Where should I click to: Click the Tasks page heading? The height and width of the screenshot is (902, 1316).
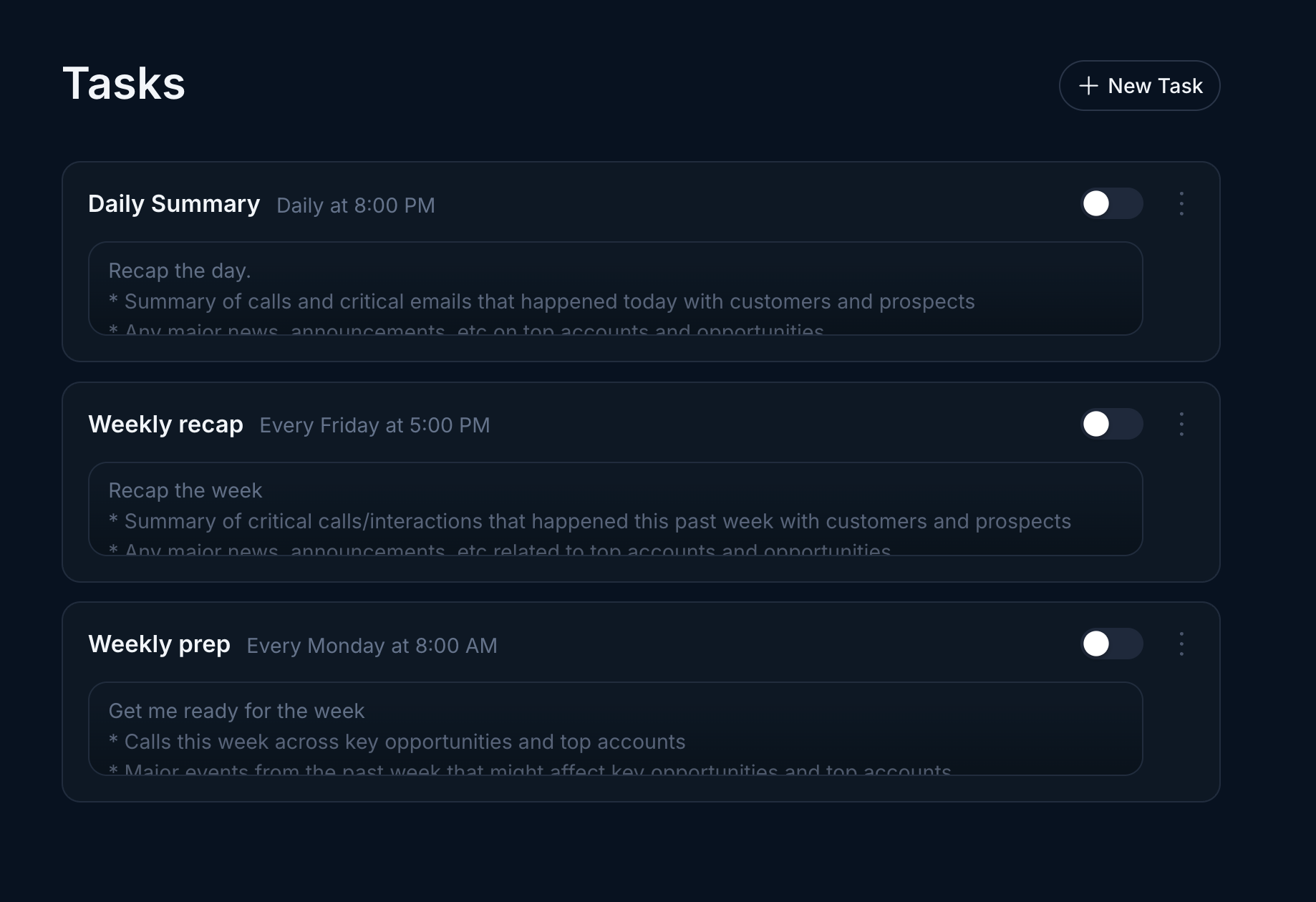124,82
